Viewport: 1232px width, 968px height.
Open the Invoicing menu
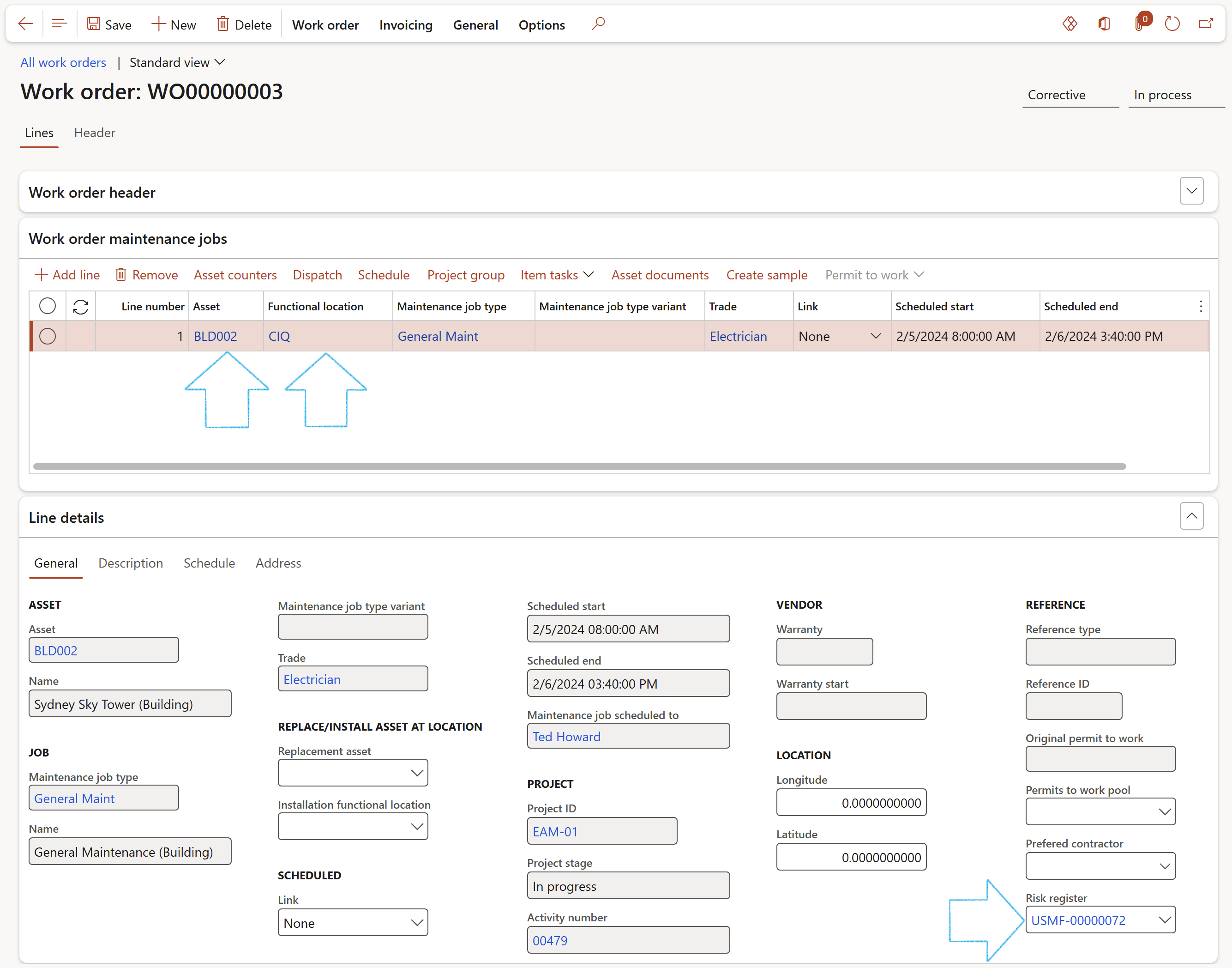(x=406, y=25)
